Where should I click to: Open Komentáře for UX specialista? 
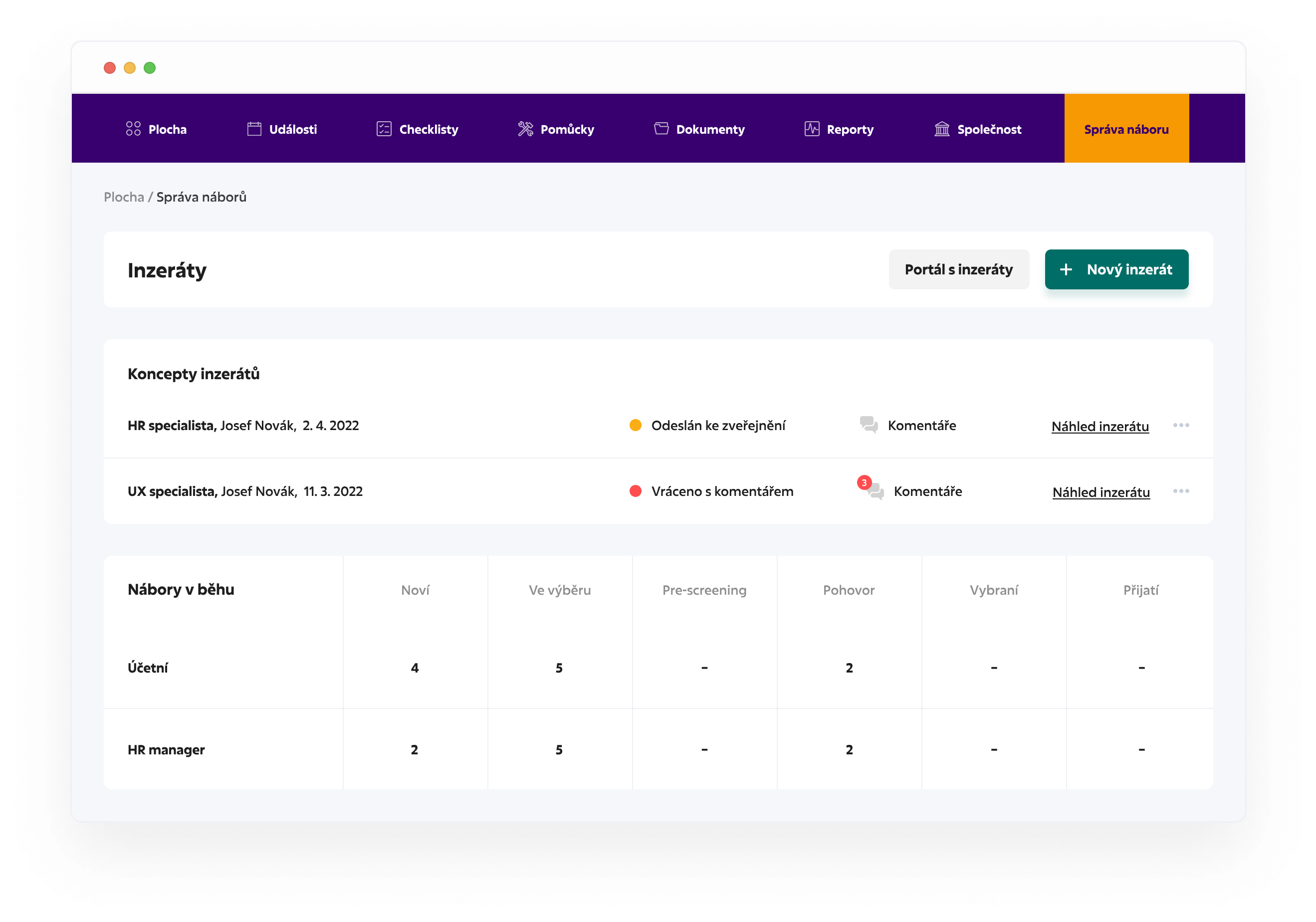(x=928, y=491)
